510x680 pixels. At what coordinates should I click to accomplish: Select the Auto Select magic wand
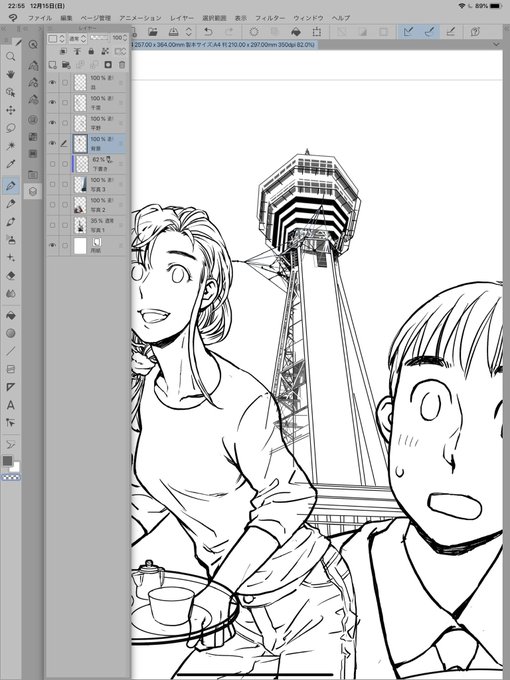pos(11,146)
